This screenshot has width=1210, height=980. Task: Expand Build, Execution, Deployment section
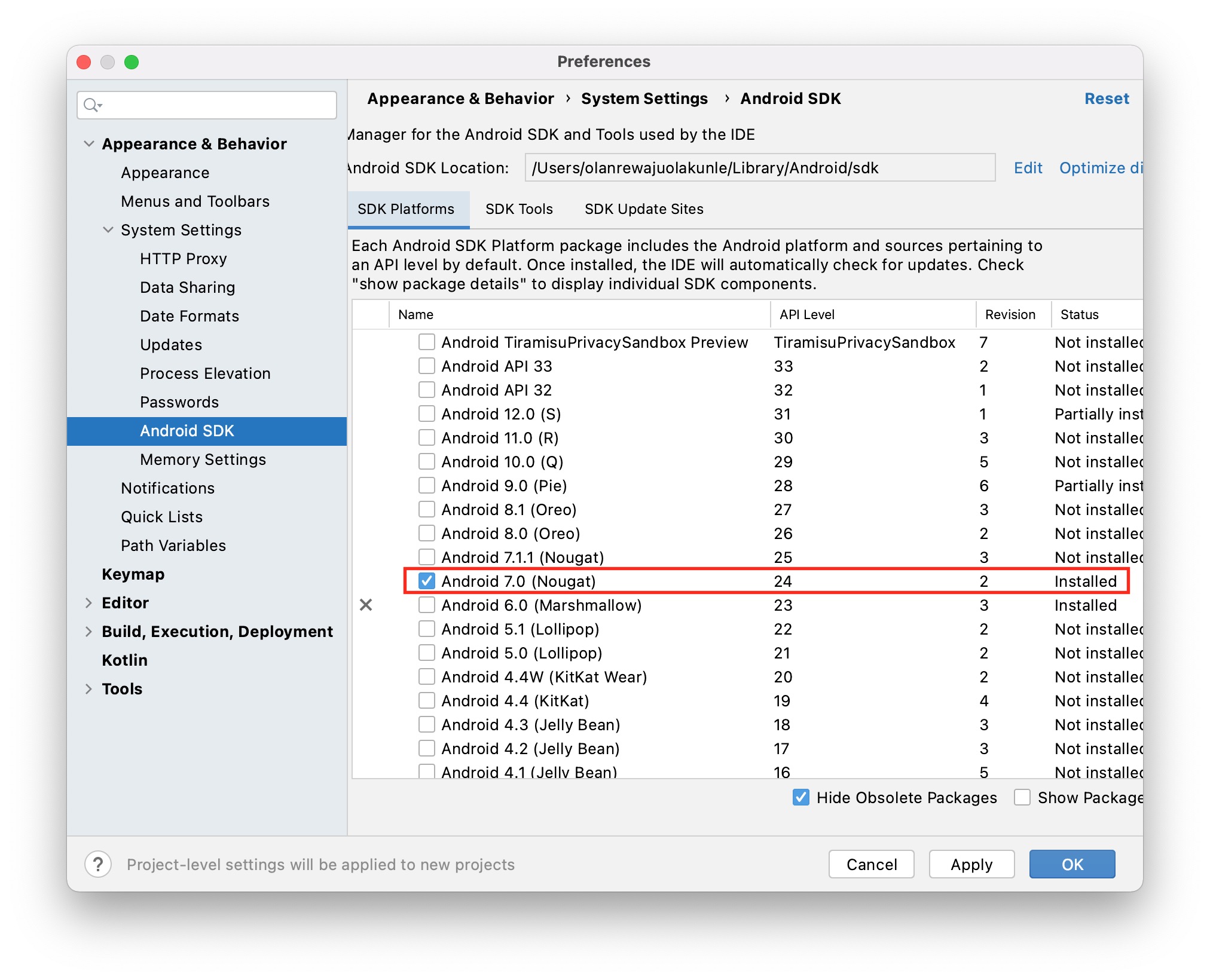point(89,631)
